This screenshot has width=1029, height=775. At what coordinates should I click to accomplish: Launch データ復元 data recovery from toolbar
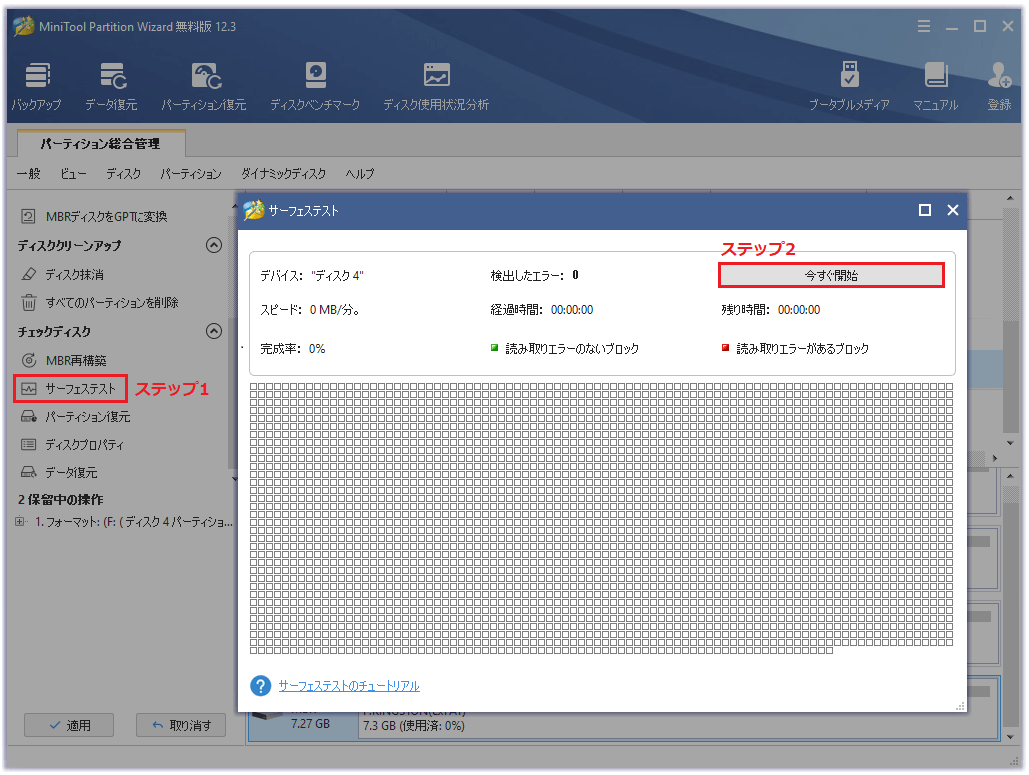(112, 86)
